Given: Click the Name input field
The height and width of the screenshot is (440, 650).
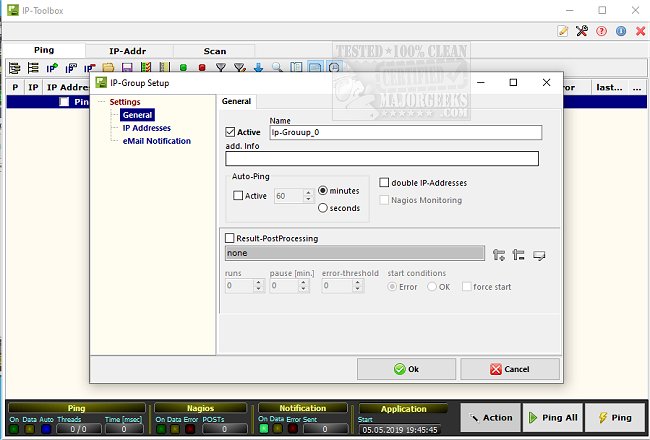Looking at the screenshot, I should [405, 132].
